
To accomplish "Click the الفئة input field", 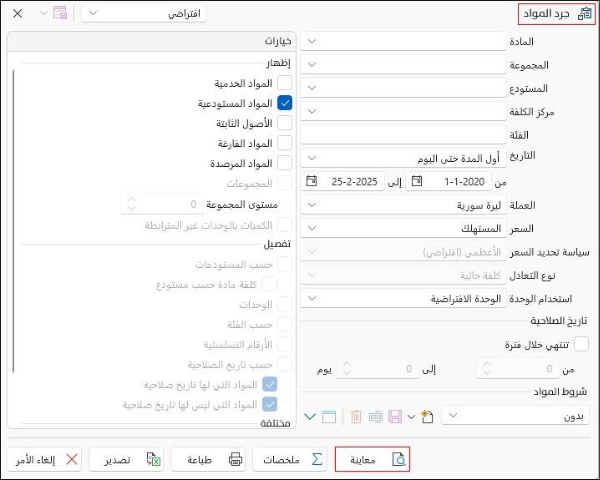I will pos(403,134).
